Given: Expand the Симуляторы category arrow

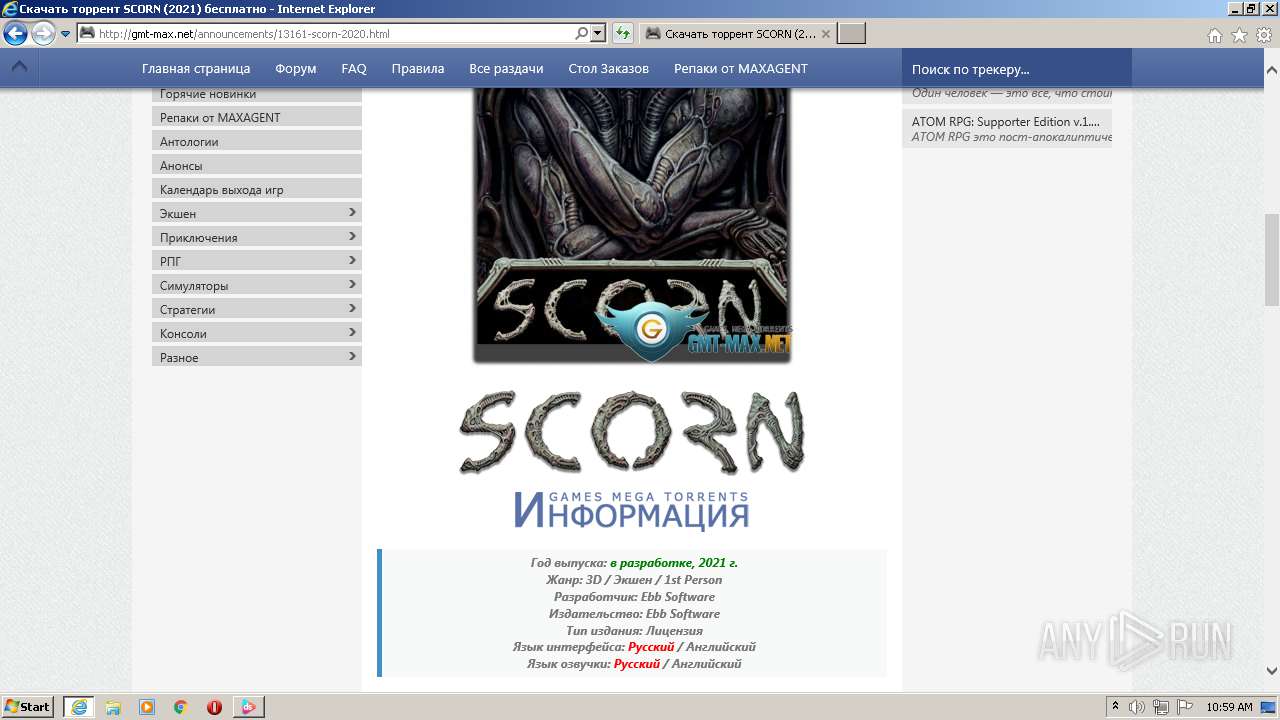Looking at the screenshot, I should 352,284.
